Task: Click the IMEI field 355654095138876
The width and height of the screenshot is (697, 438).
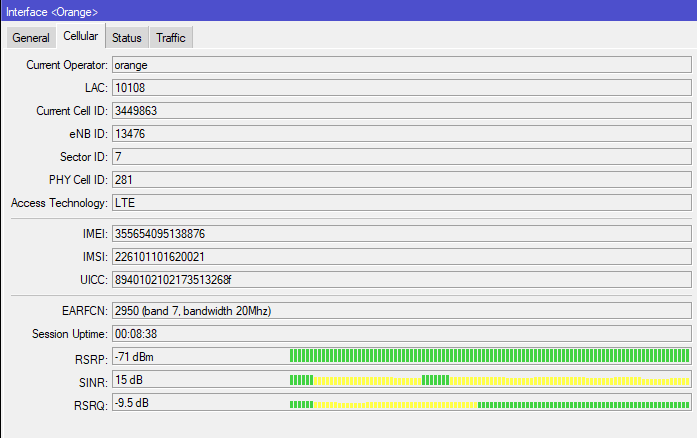Action: (x=402, y=234)
